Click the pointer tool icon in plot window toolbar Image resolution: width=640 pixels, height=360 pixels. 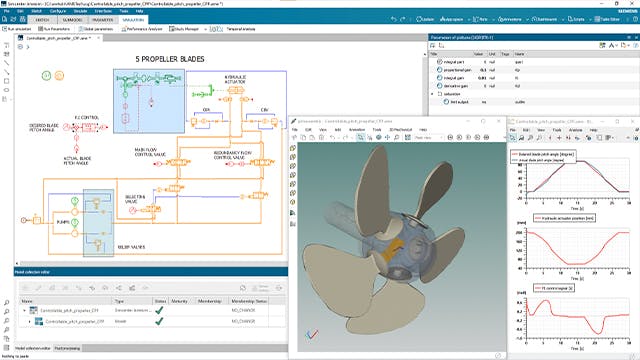point(512,138)
